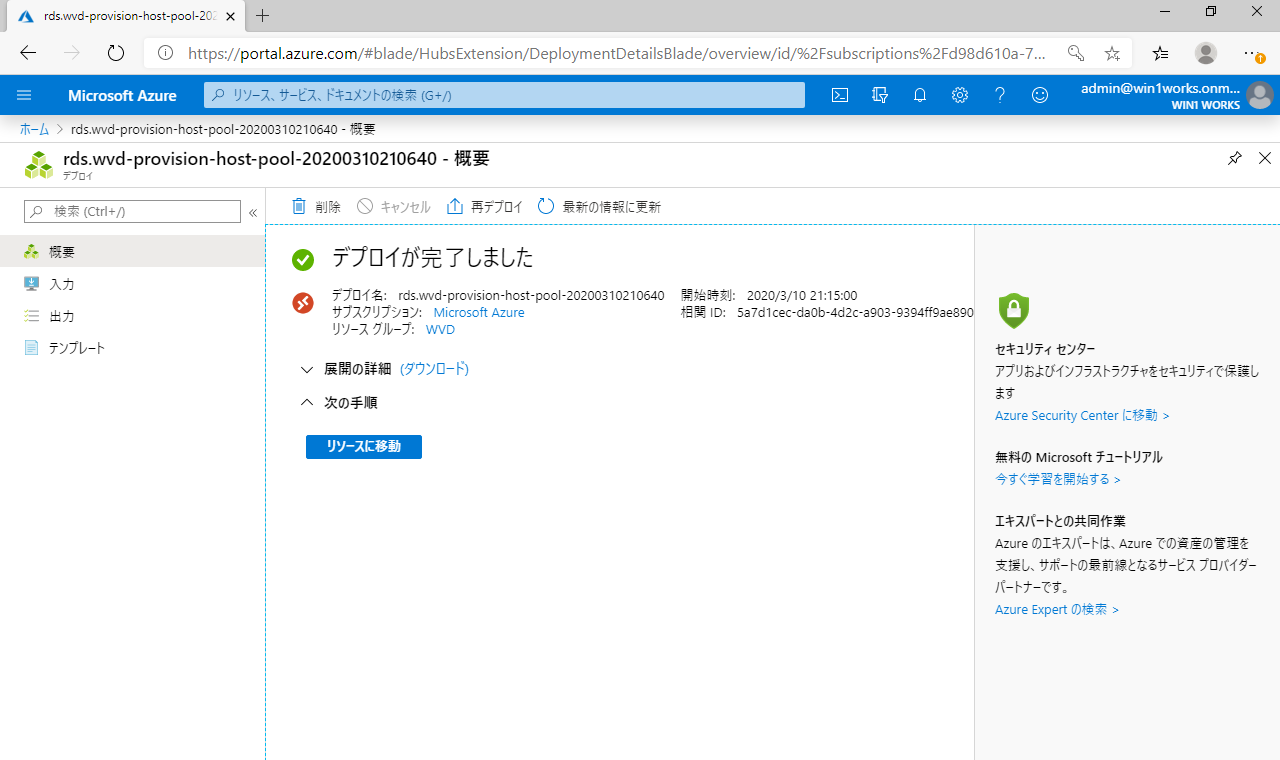
Task: Click the green deployment success checkmark icon
Action: [303, 260]
